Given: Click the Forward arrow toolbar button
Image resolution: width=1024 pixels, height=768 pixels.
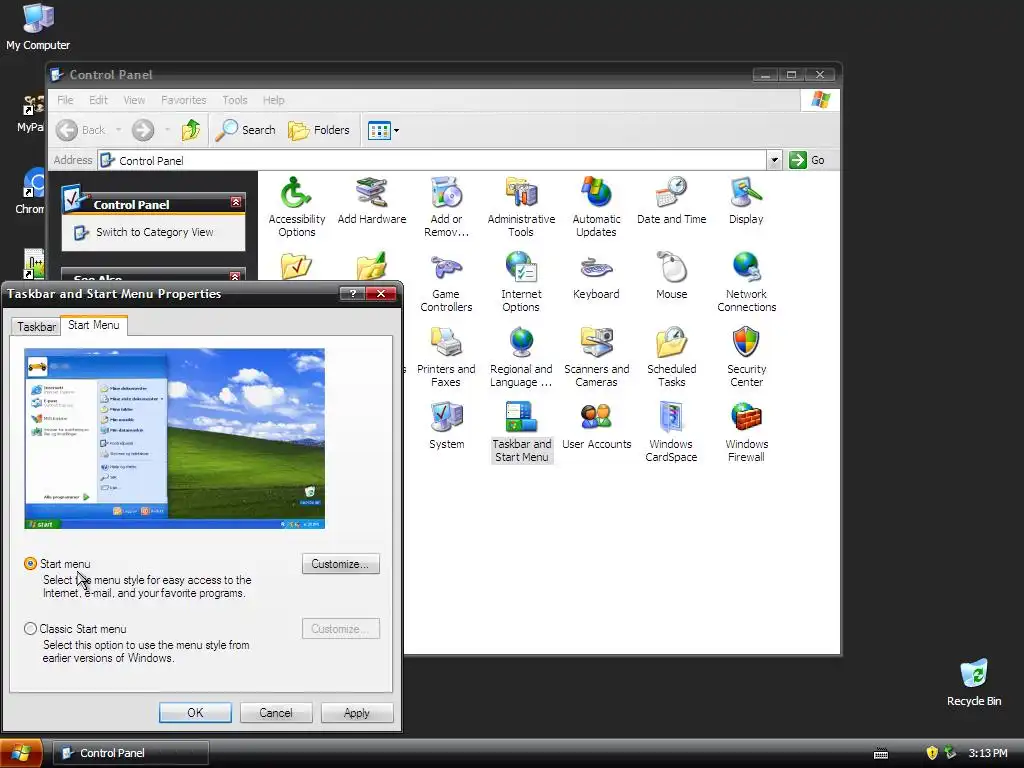Looking at the screenshot, I should 143,130.
